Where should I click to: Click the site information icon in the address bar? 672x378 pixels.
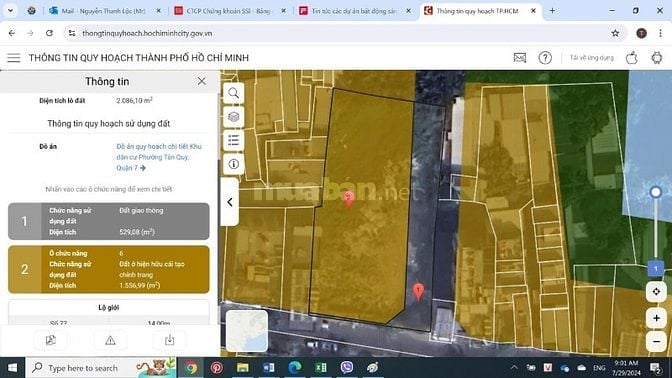pos(72,33)
